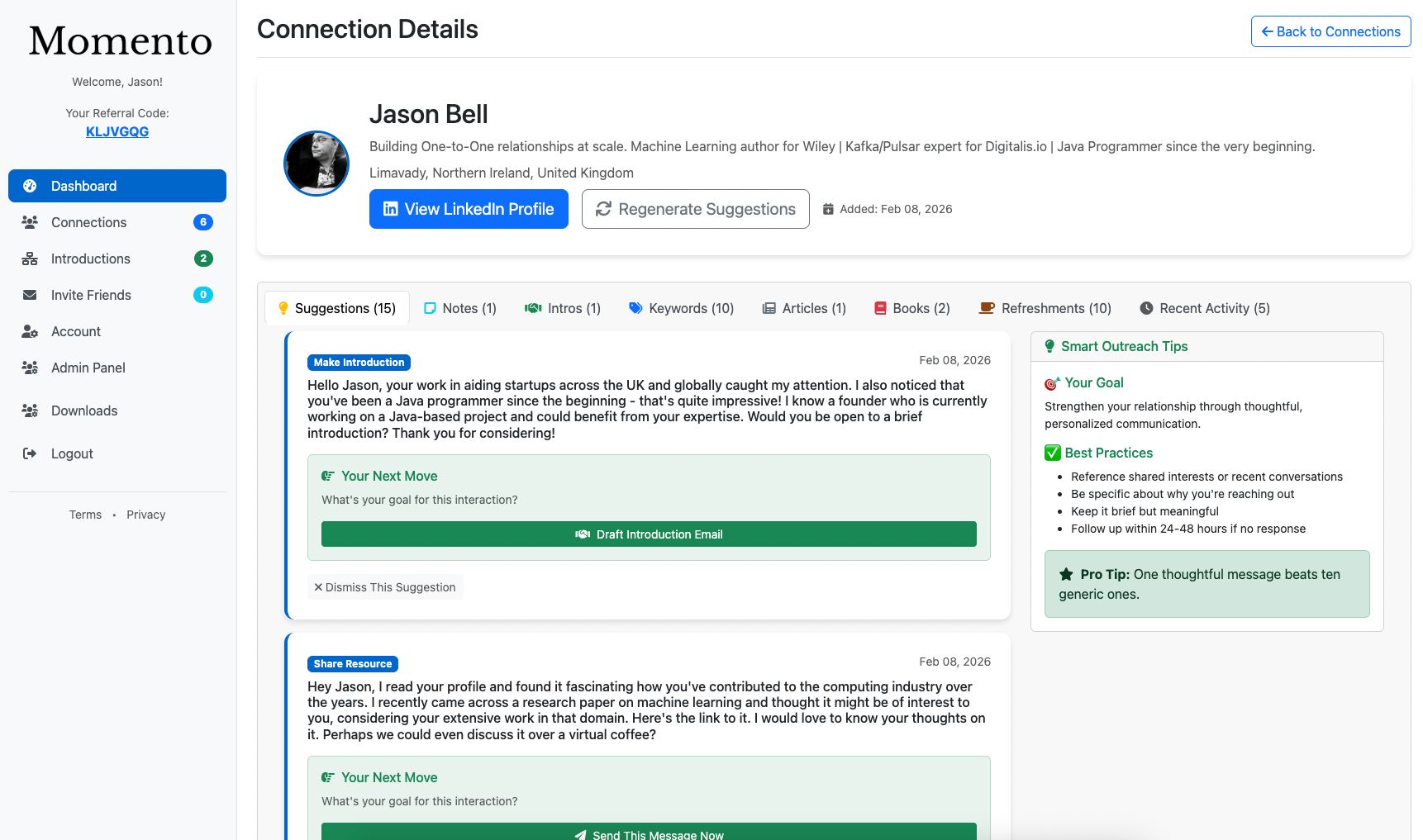The image size is (1423, 840).
Task: Click the Introductions network icon
Action: tap(30, 259)
